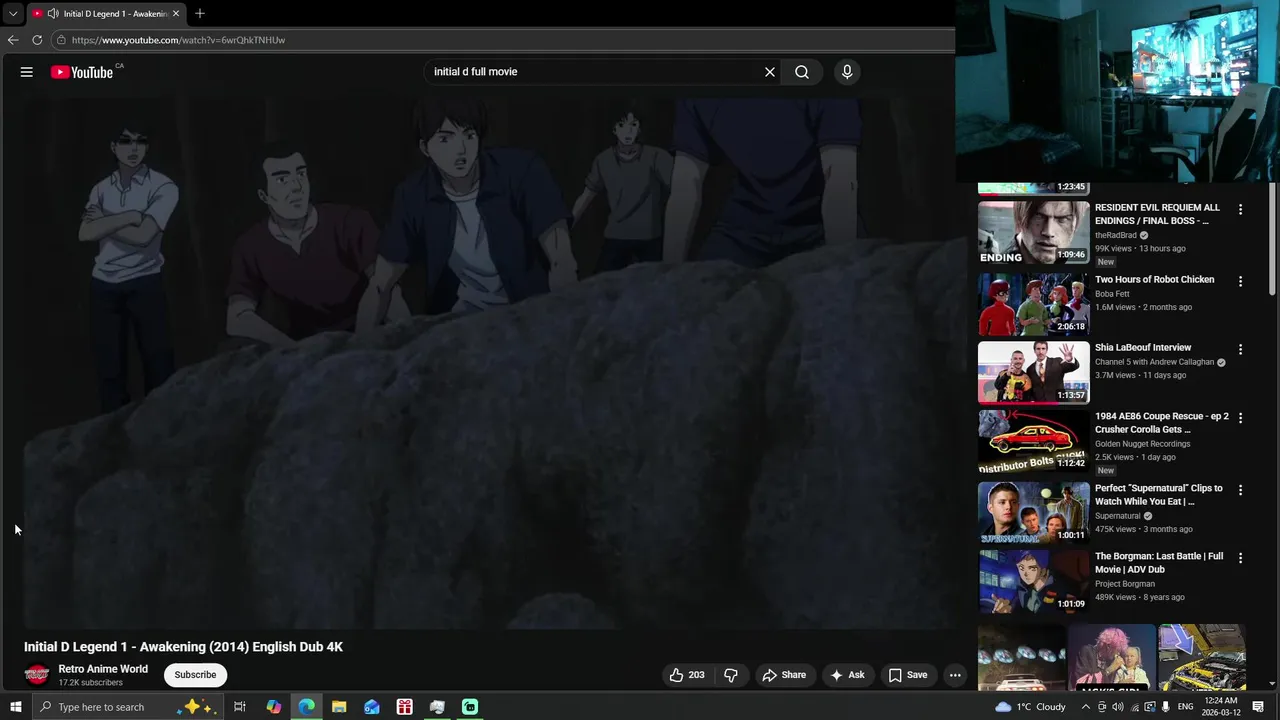
Task: Open Project Borgman channel name
Action: (1125, 584)
